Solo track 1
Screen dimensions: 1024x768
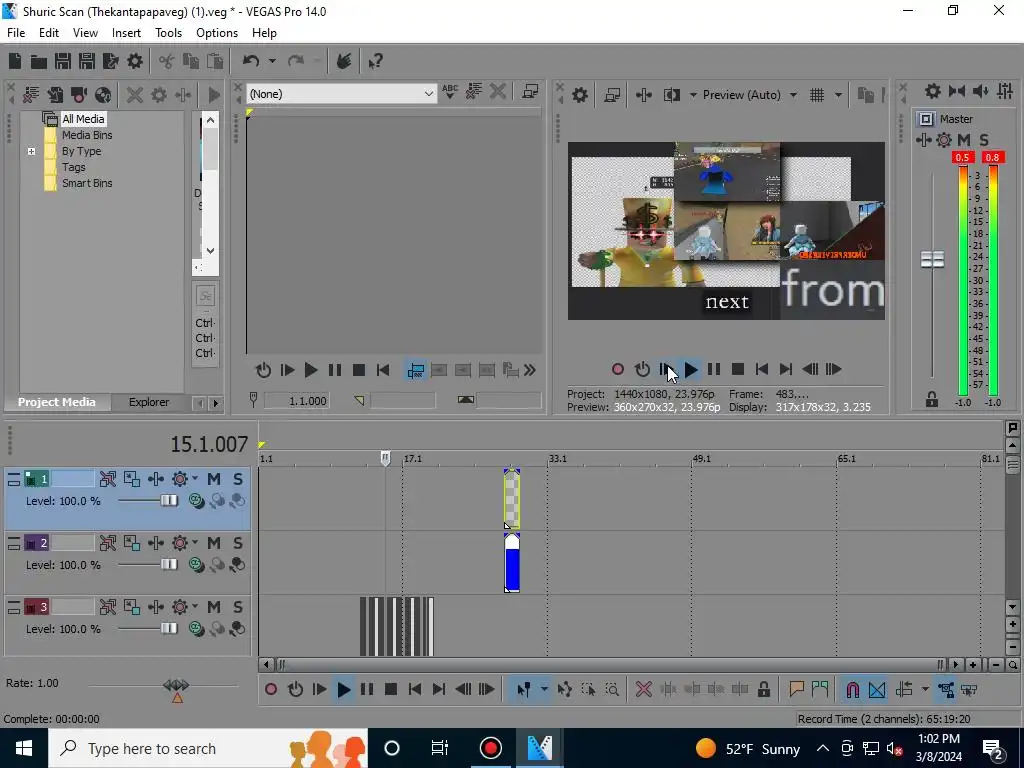238,479
